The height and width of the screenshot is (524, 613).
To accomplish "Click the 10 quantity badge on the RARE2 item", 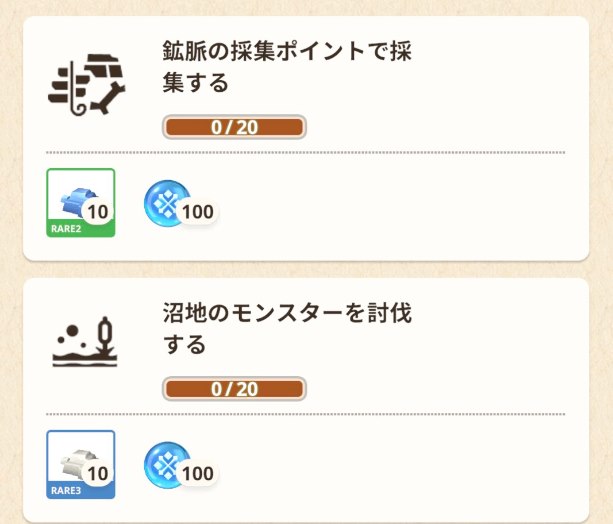I will pyautogui.click(x=97, y=211).
